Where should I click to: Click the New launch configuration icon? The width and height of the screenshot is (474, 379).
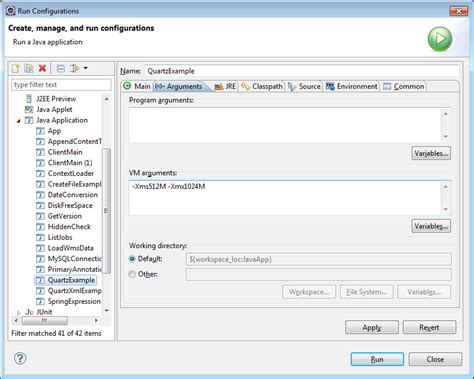pyautogui.click(x=15, y=69)
